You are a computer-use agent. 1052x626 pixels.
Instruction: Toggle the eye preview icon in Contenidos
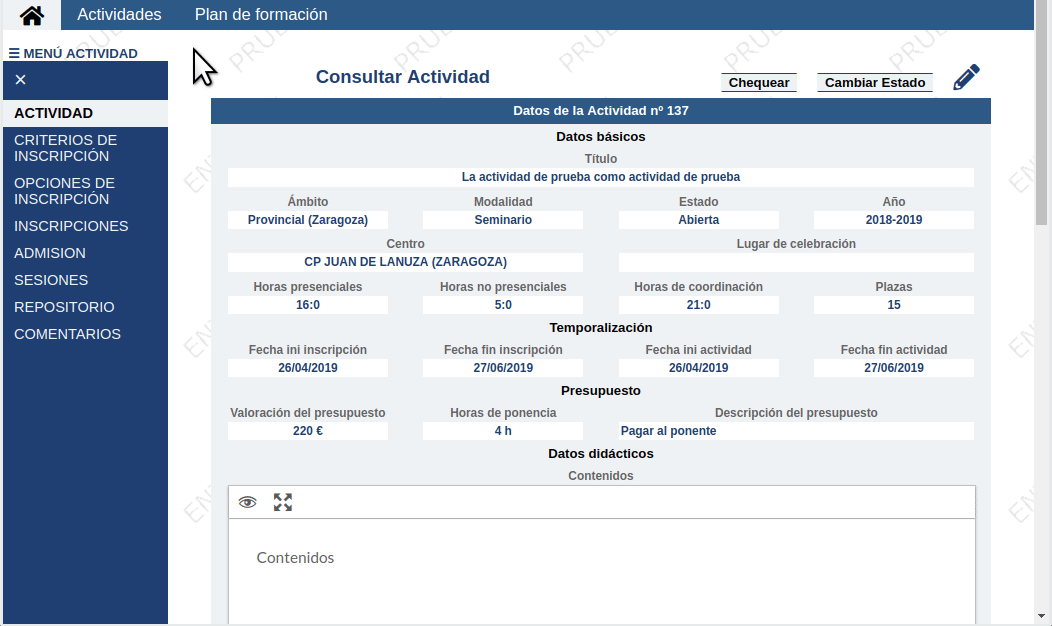click(x=248, y=502)
